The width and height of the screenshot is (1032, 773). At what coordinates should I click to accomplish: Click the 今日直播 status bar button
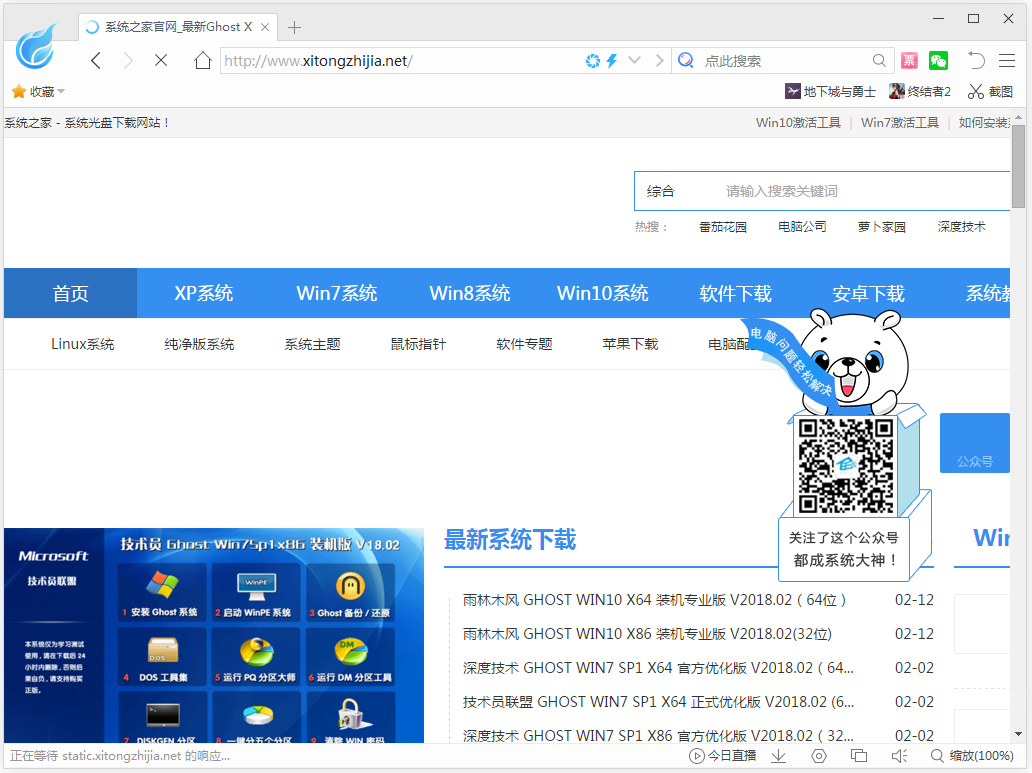tap(722, 756)
